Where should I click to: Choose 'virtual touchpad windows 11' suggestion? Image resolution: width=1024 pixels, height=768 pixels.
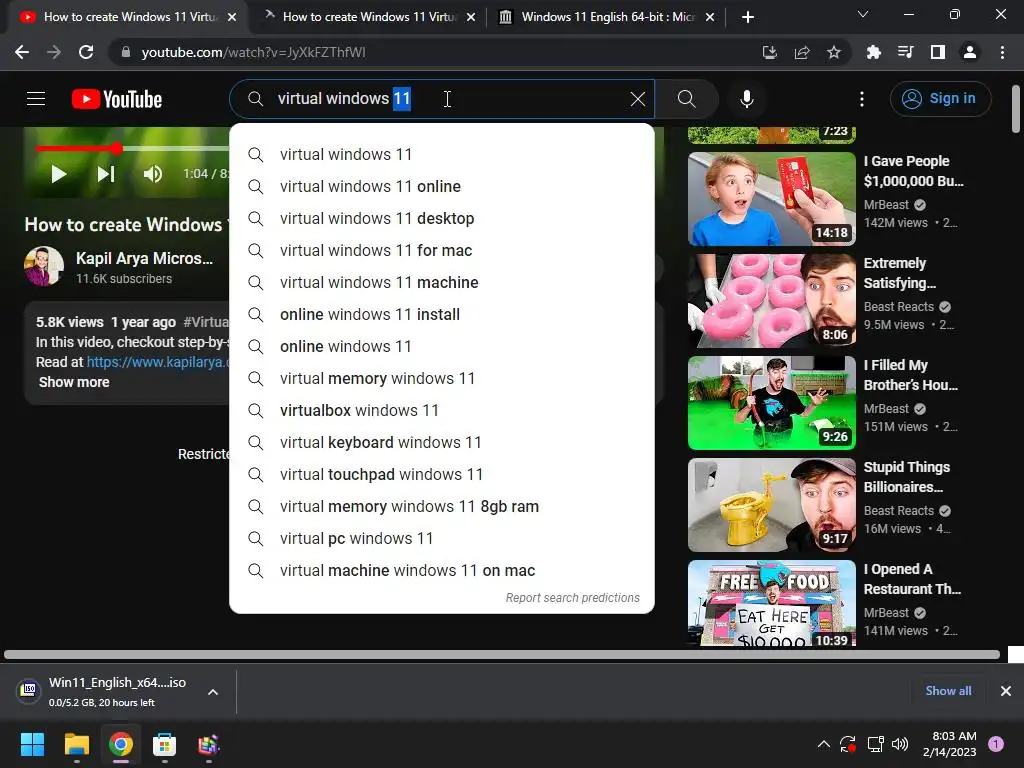pos(441,474)
